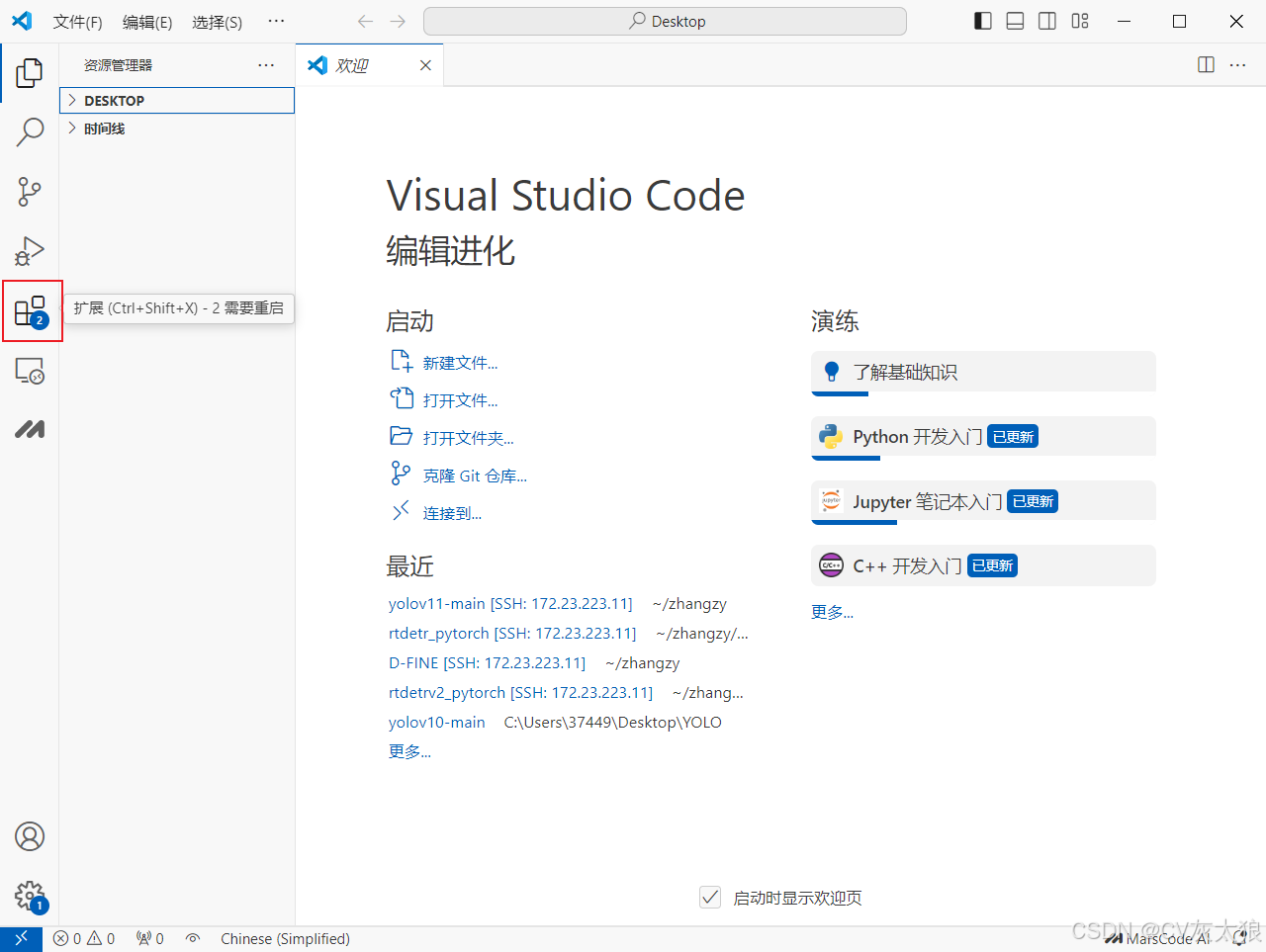Open recent yolov10-main project

point(436,722)
